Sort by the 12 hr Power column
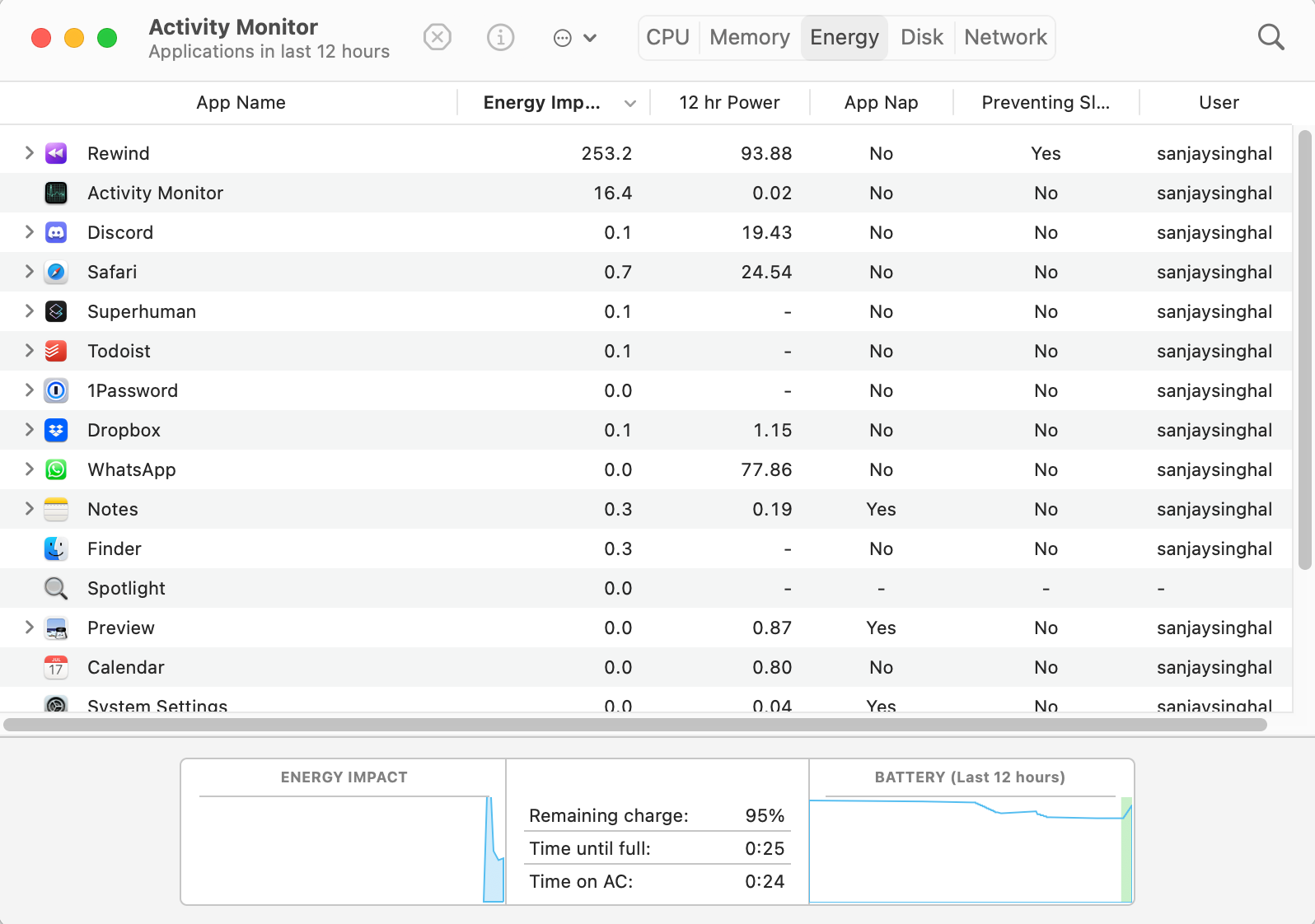Screen dimensions: 1315x924 click(729, 103)
